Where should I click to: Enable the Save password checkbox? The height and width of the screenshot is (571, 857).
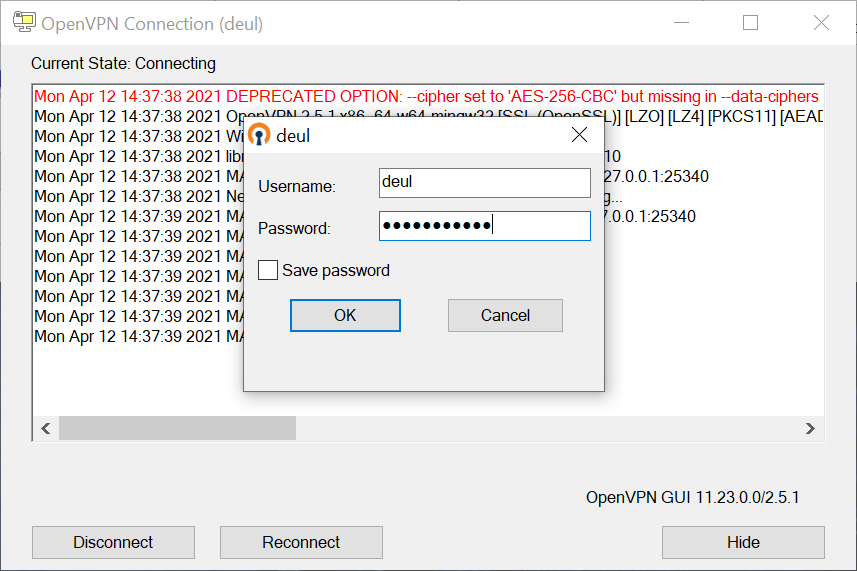click(268, 270)
